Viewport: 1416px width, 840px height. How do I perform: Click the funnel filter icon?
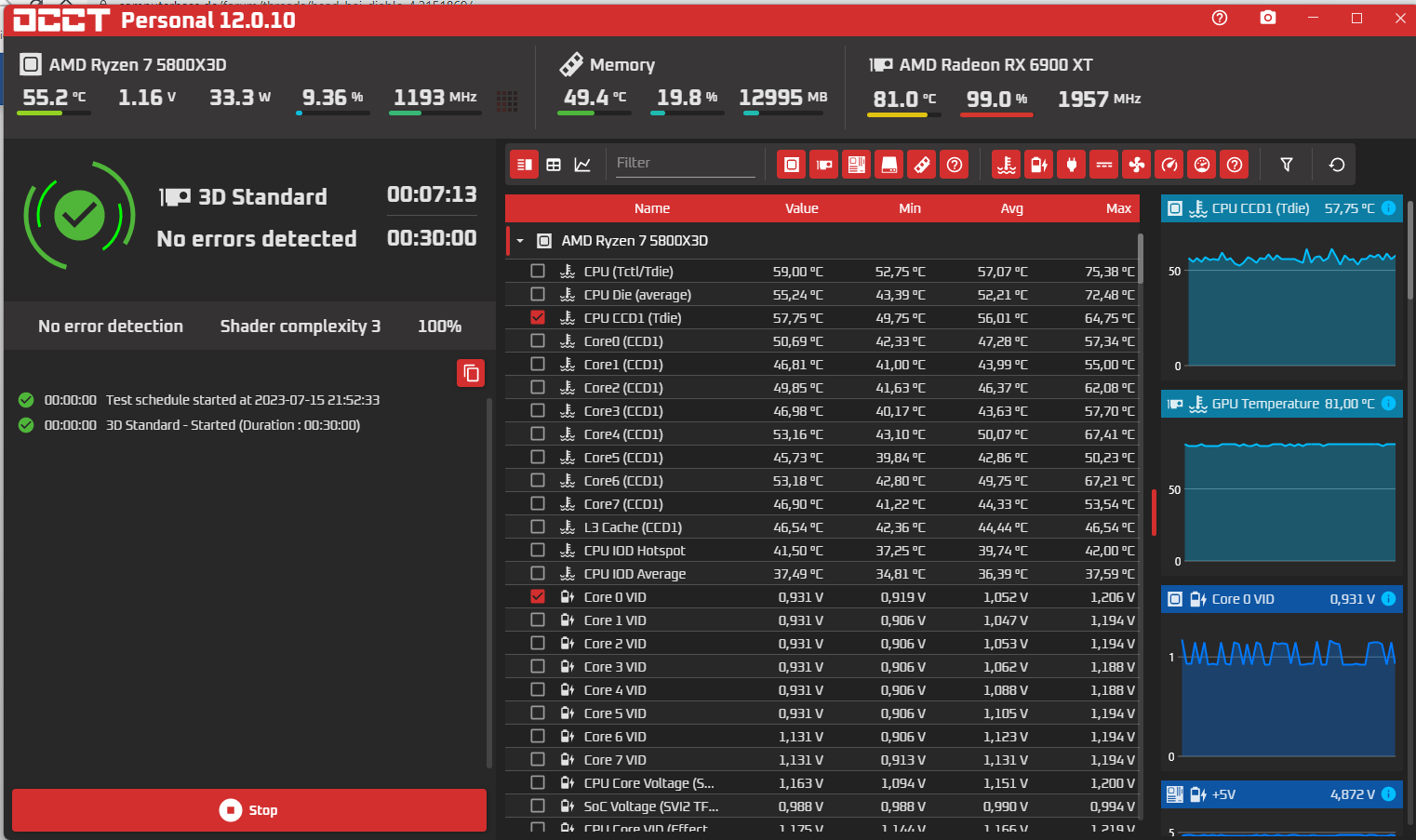tap(1287, 165)
